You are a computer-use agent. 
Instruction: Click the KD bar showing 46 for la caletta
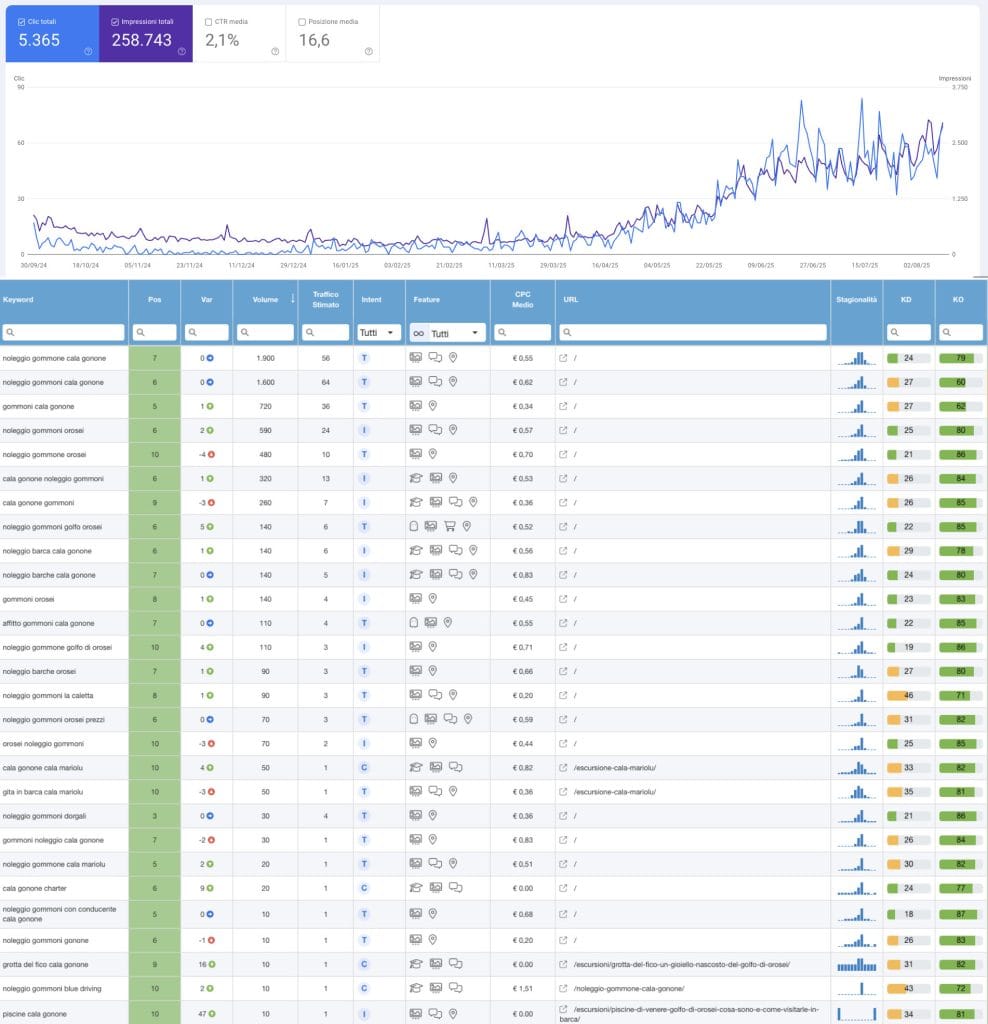coord(908,696)
